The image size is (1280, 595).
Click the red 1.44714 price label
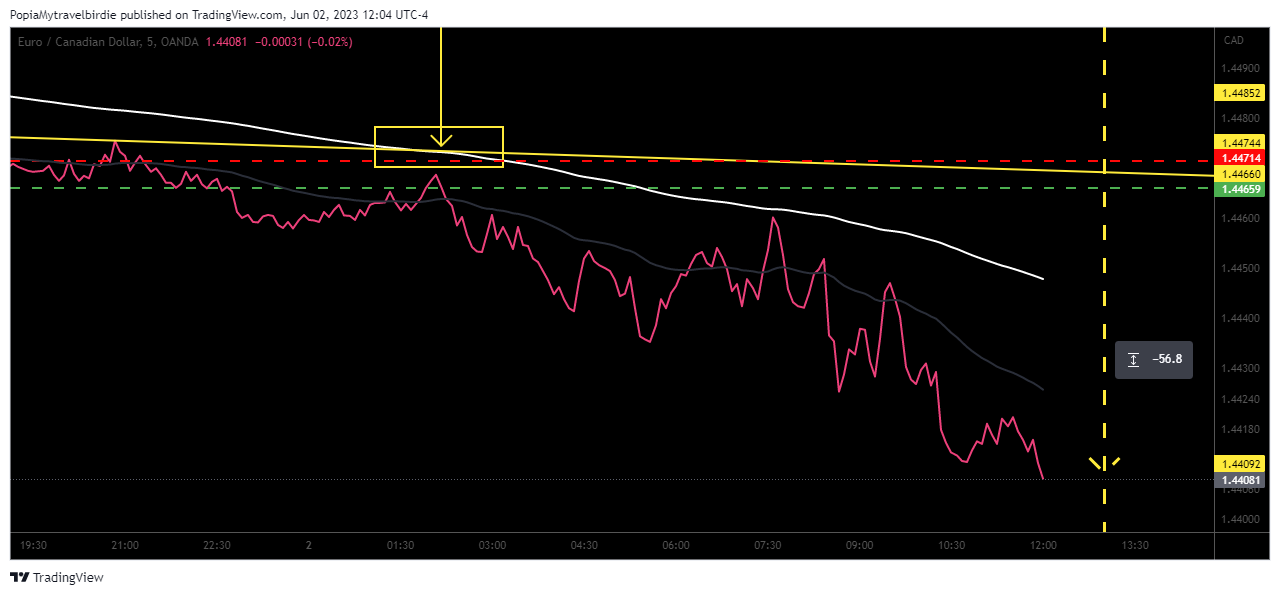(x=1239, y=158)
